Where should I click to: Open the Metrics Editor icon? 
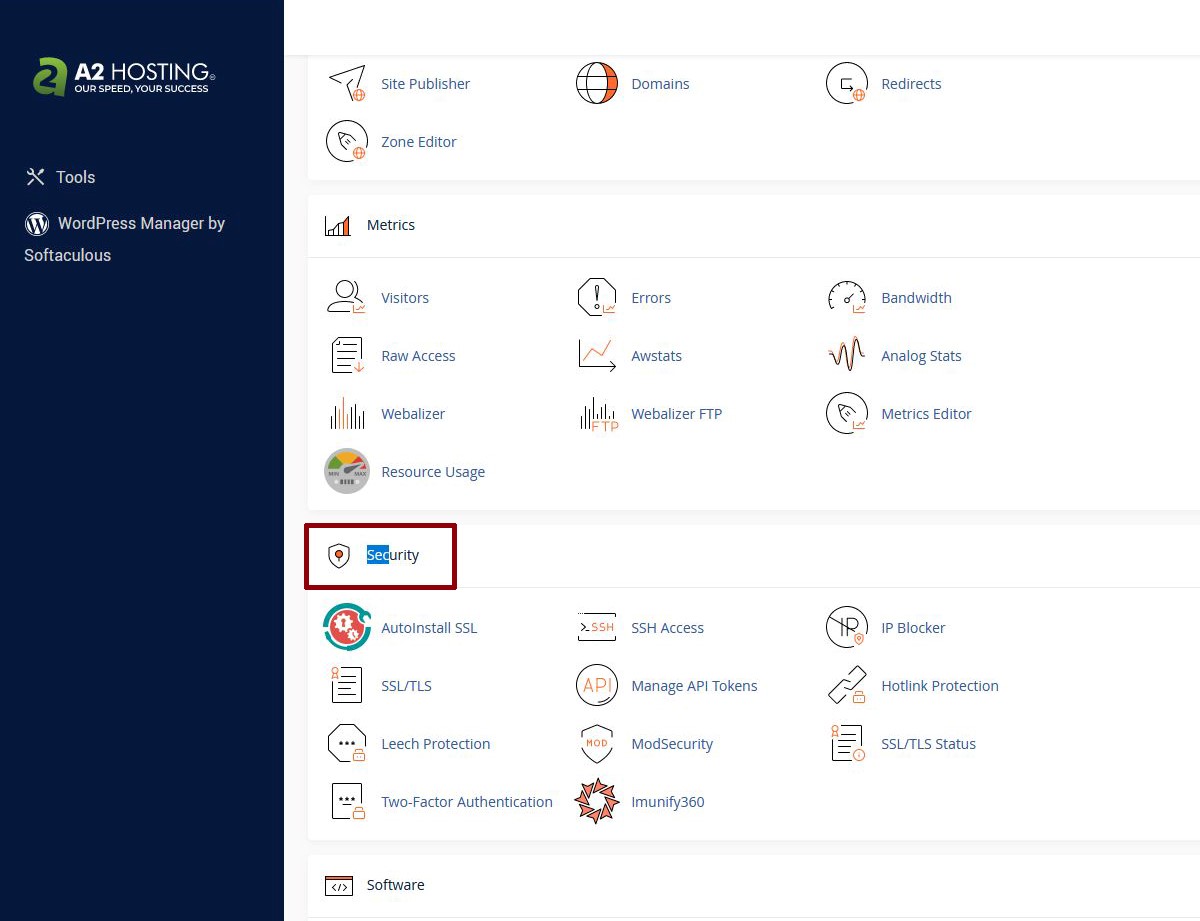coord(847,414)
